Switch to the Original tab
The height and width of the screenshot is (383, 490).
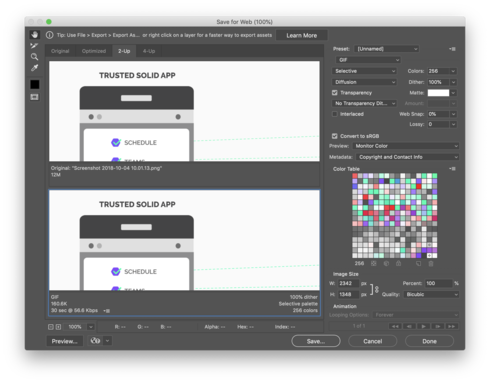coord(60,51)
